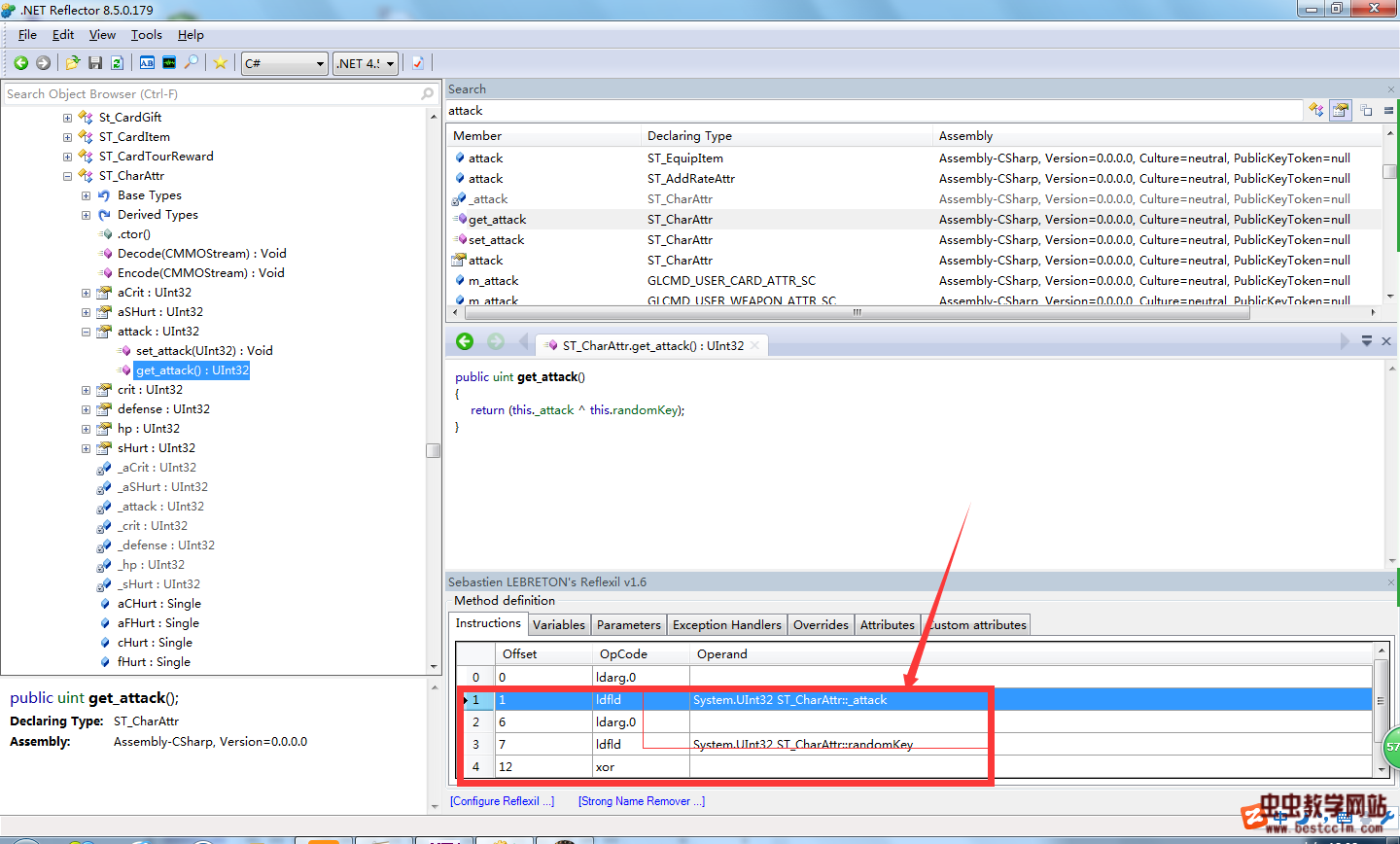Sort results by Assembly column header
The image size is (1400, 844).
[1157, 136]
